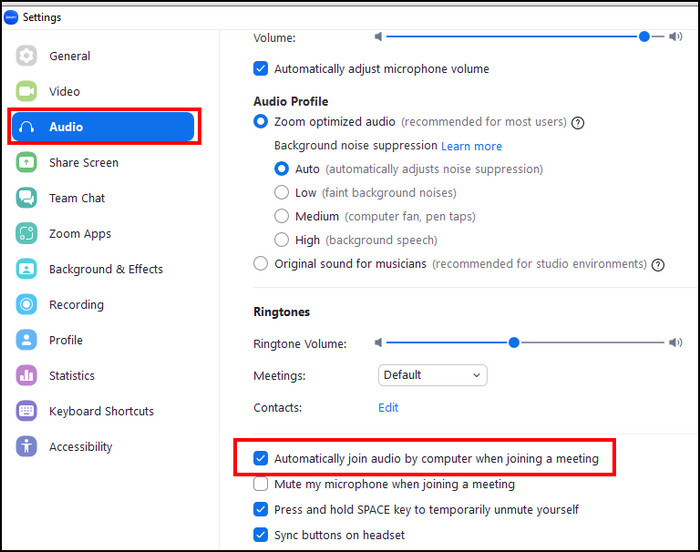Click the Accessibility figure icon

tap(26, 447)
